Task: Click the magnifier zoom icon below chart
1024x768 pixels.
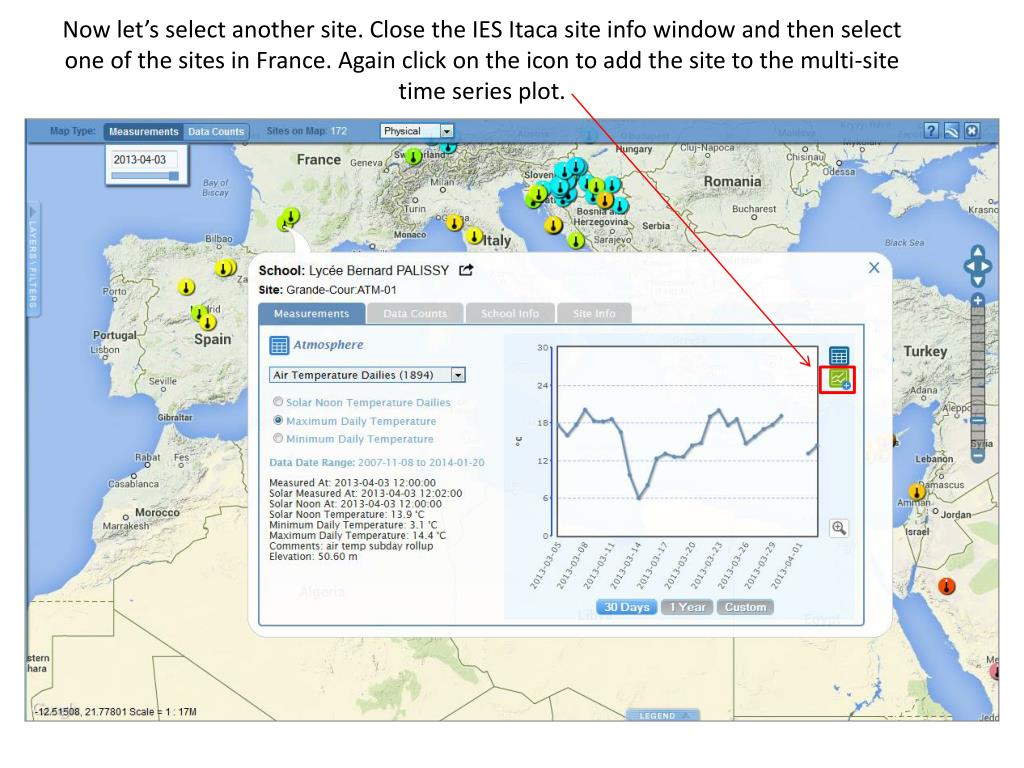Action: pyautogui.click(x=839, y=528)
